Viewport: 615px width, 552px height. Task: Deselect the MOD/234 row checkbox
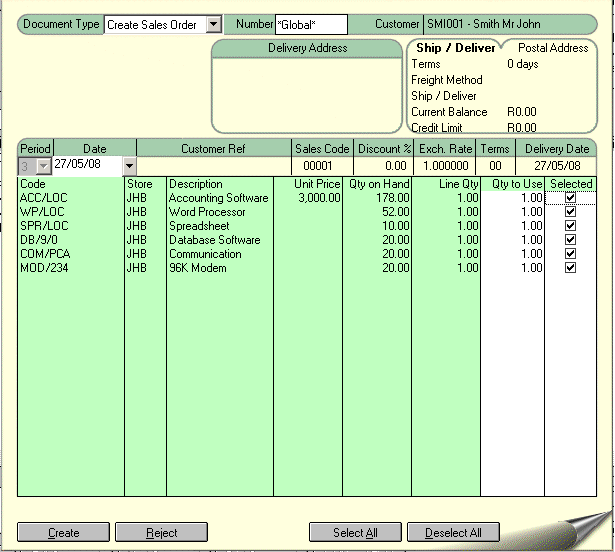pos(570,268)
